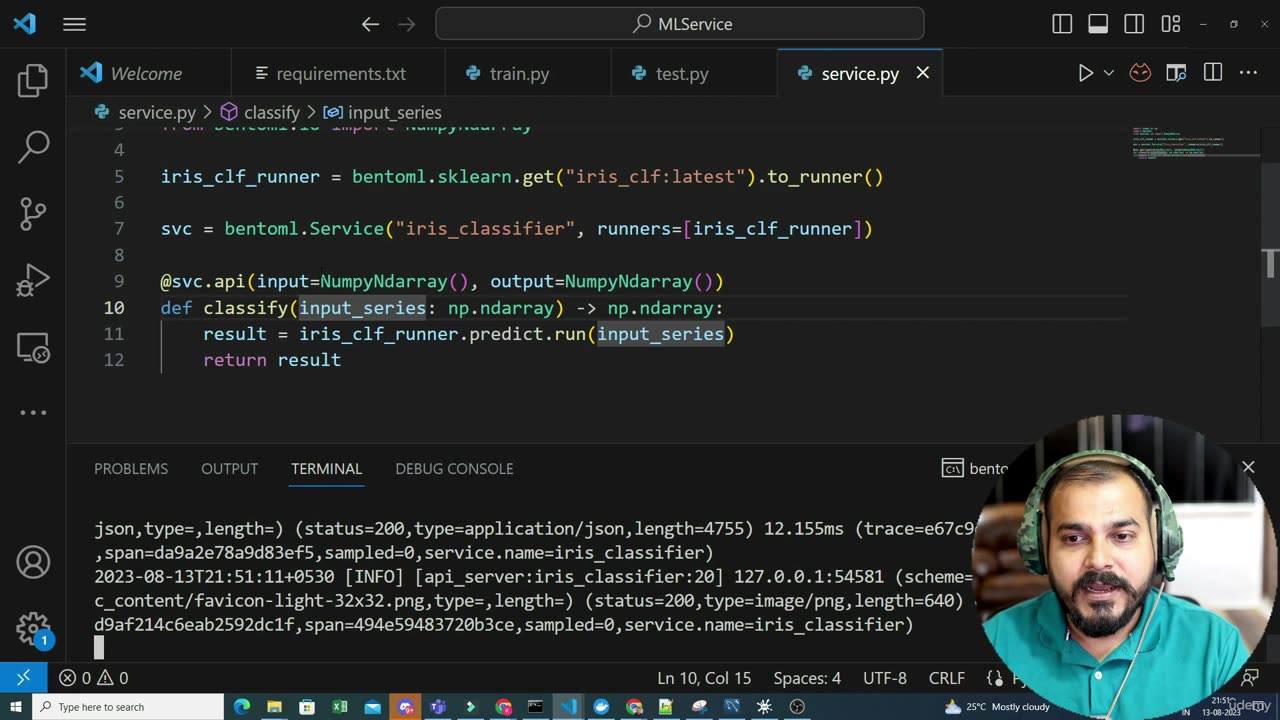Viewport: 1280px width, 720px height.
Task: Close the service.py tab
Action: point(923,73)
